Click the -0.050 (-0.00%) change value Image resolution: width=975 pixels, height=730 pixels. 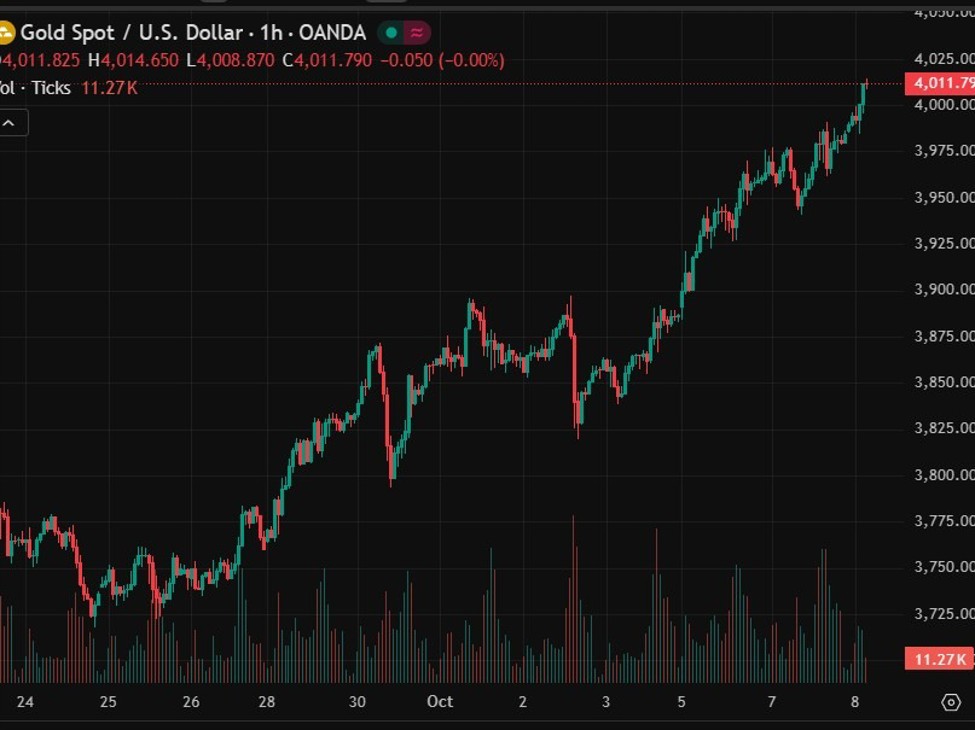[441, 61]
